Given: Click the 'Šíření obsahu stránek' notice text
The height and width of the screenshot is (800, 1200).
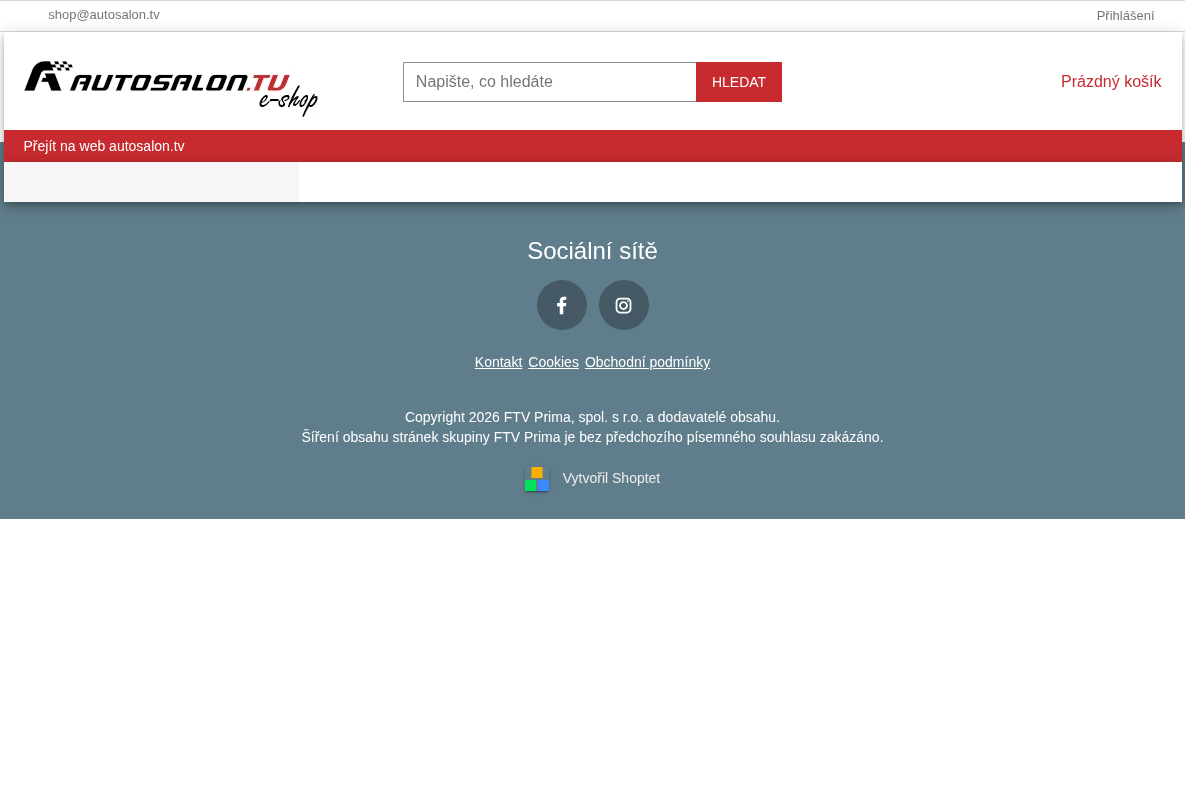Looking at the screenshot, I should pos(592,437).
